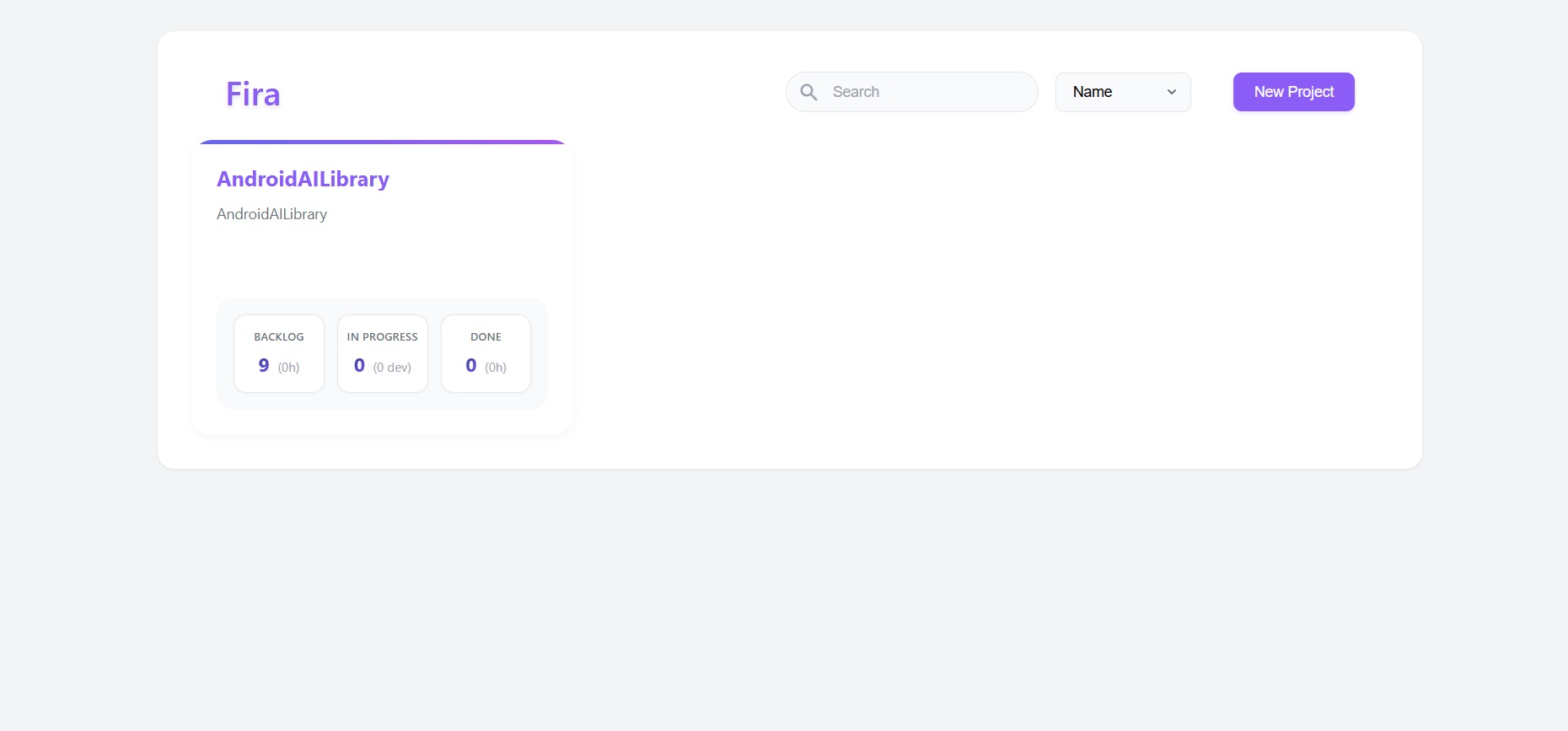Image resolution: width=1568 pixels, height=731 pixels.
Task: Click the IN PROGRESS heading text
Action: (383, 336)
